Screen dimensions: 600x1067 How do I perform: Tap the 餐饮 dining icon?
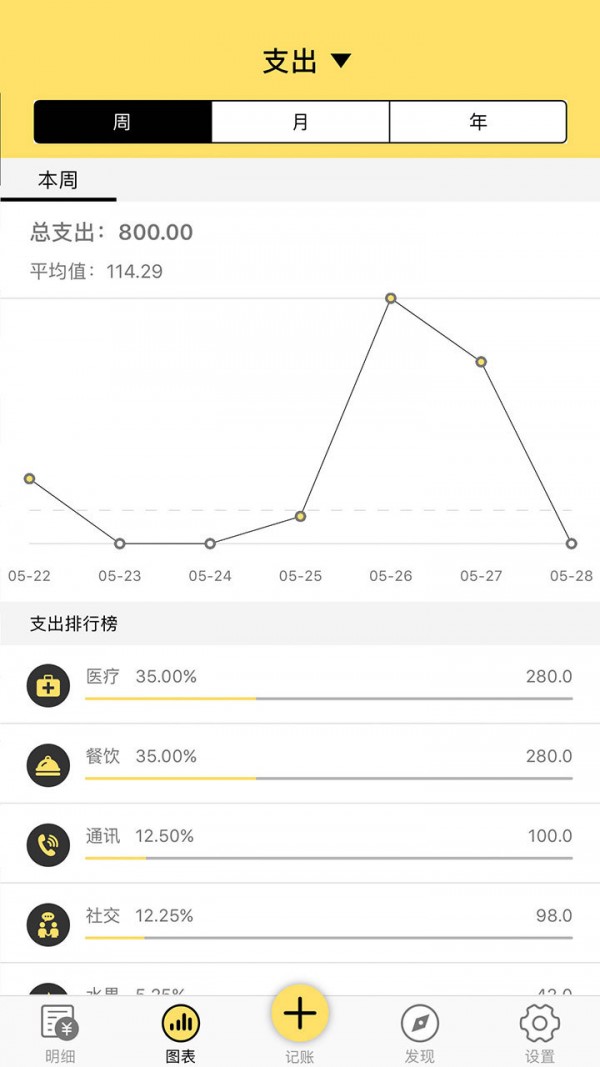48,766
